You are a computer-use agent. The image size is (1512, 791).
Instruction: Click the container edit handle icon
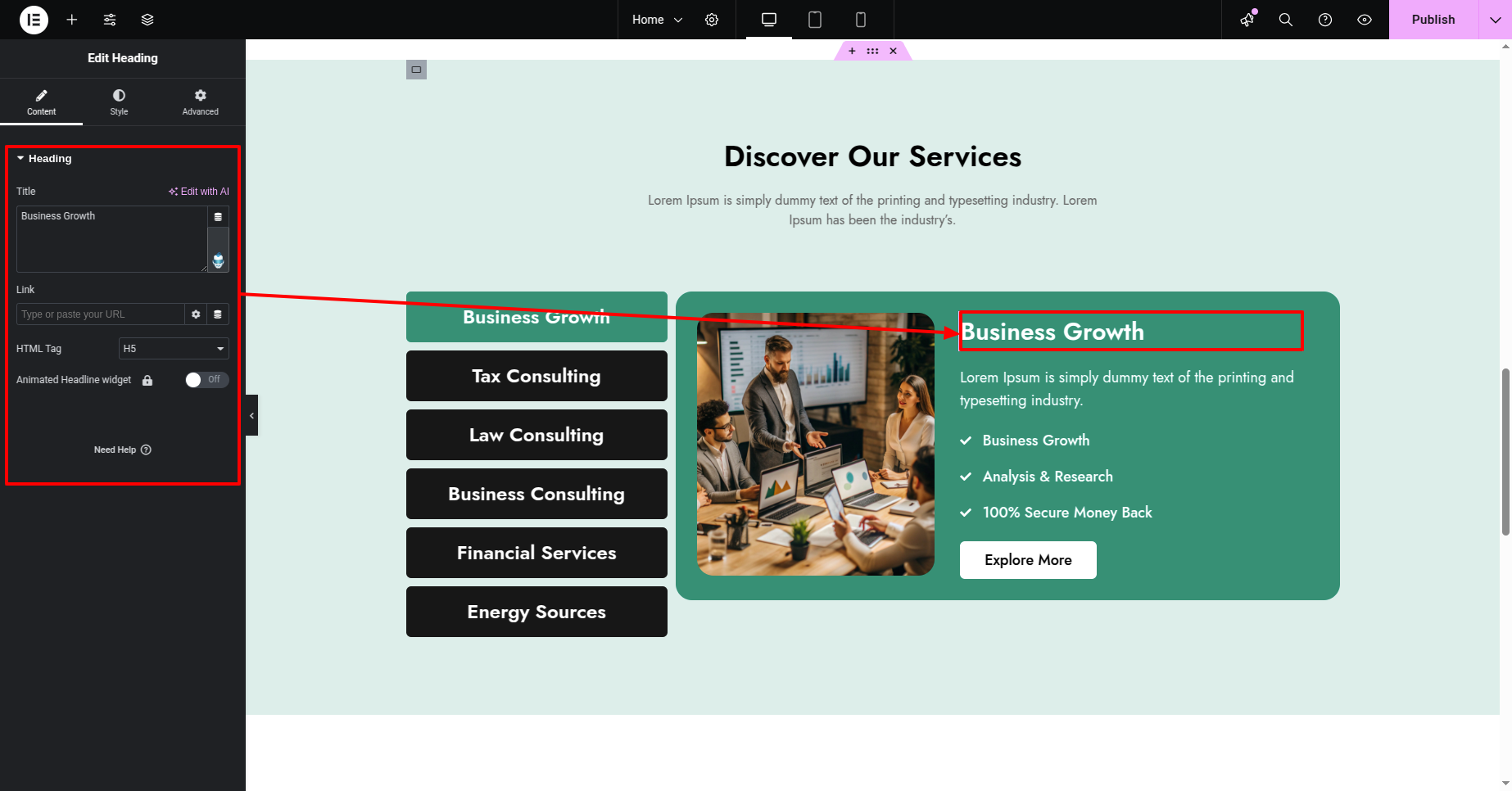coord(416,70)
